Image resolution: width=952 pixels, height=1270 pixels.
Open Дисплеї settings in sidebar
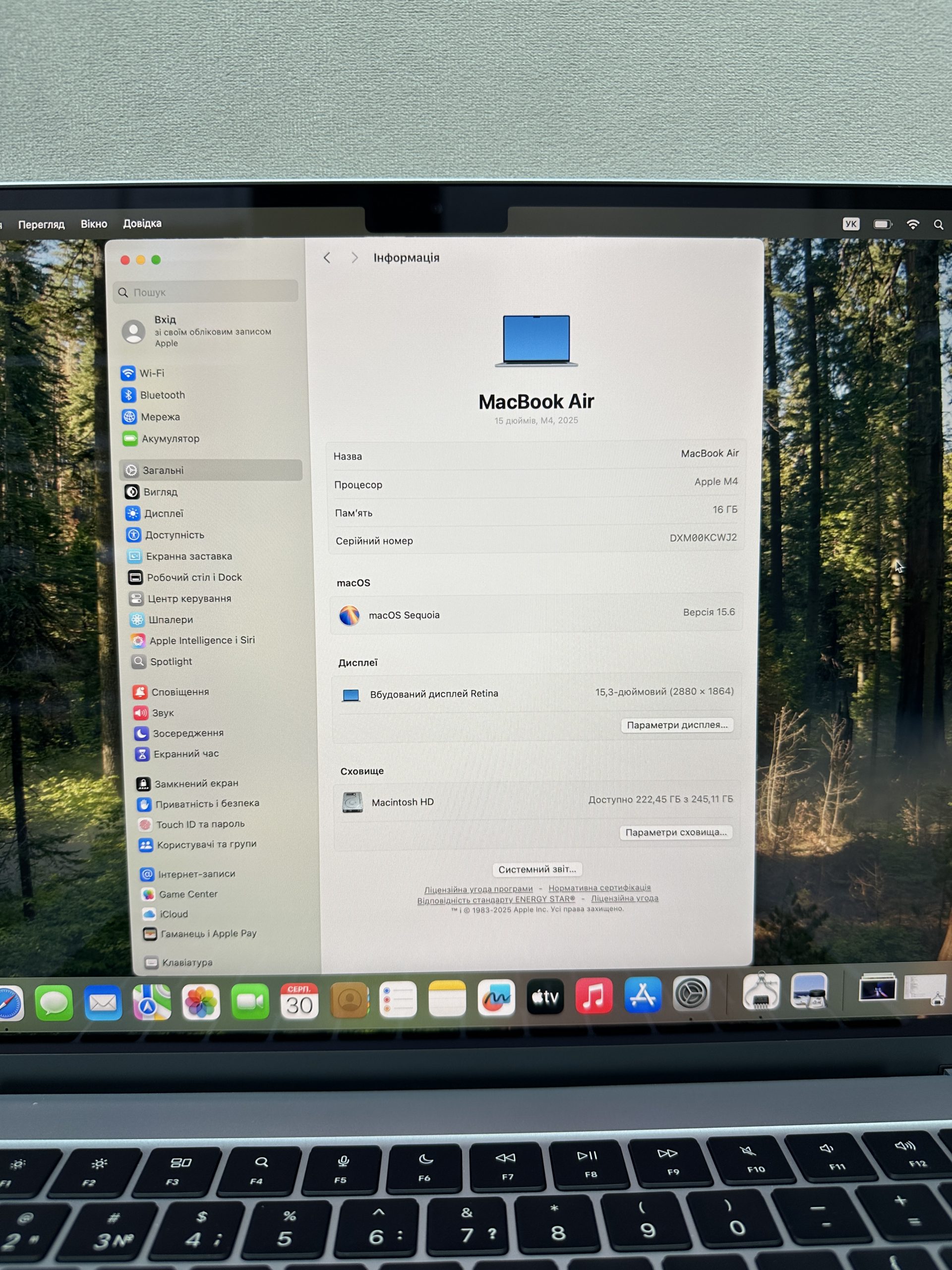pos(155,513)
